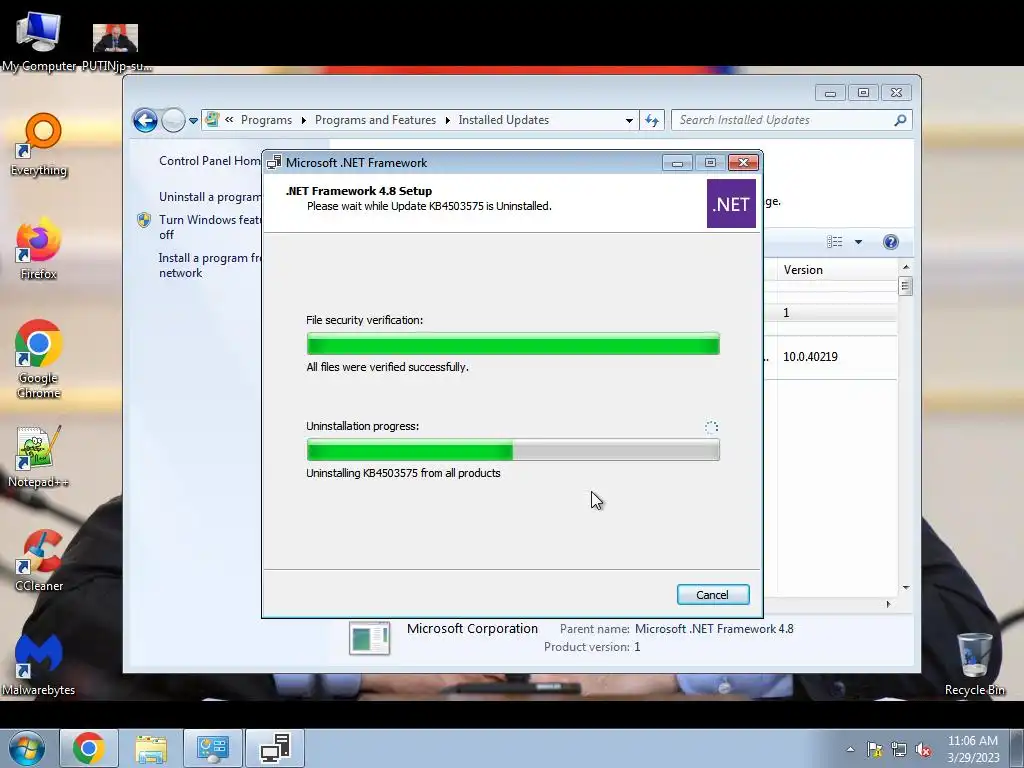Click the update thumbnail in details pane
This screenshot has width=1024, height=768.
369,638
